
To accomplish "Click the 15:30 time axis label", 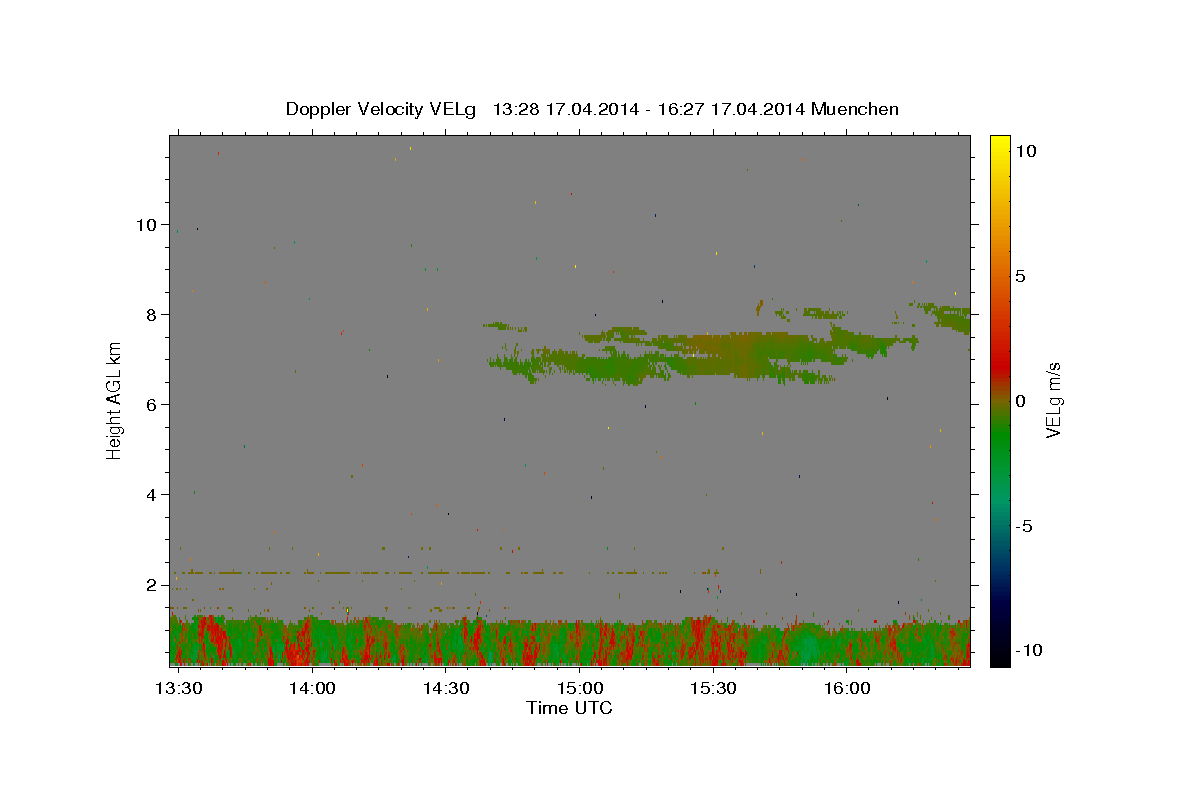I will 713,689.
